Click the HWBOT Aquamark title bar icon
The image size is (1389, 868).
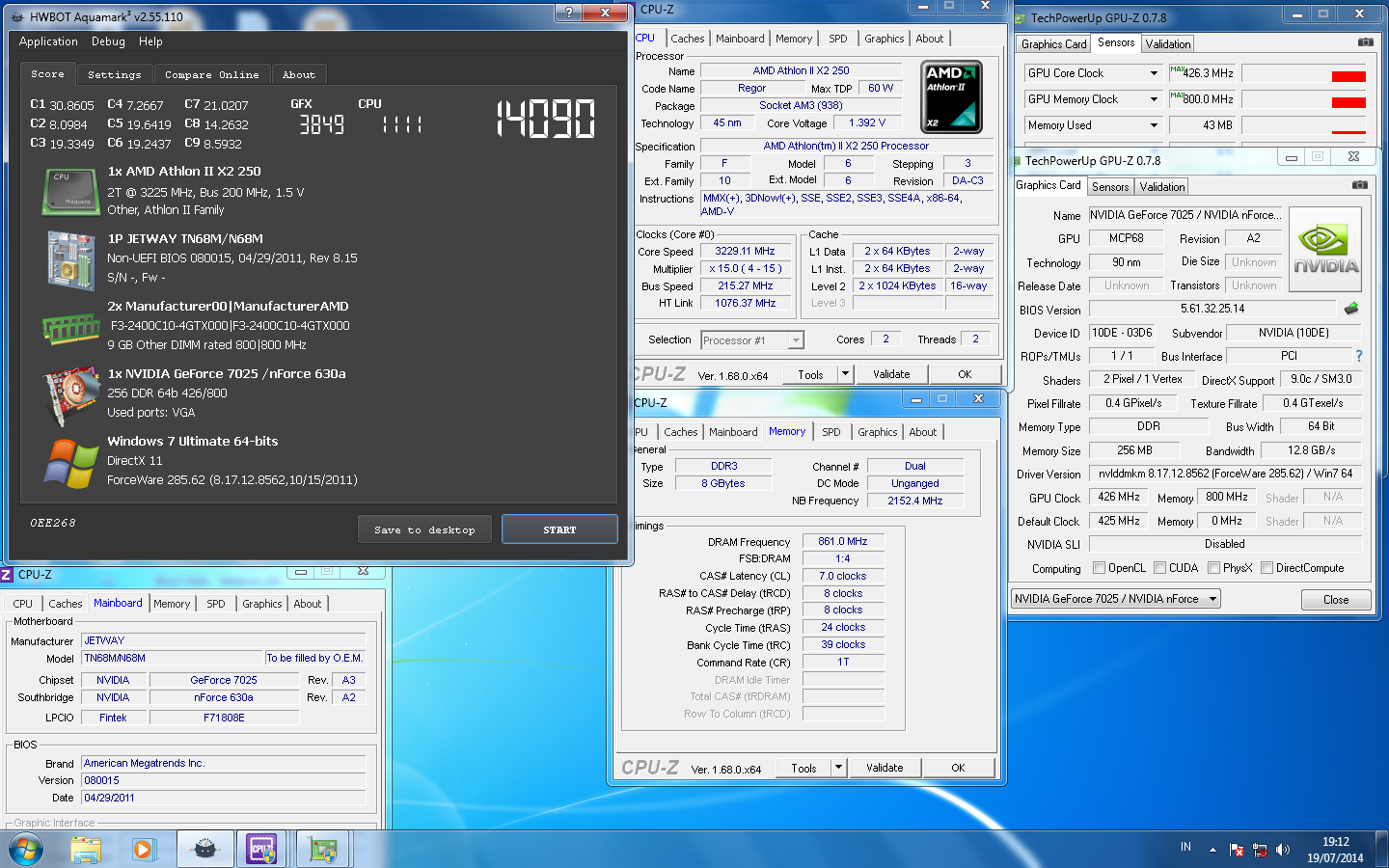(17, 16)
